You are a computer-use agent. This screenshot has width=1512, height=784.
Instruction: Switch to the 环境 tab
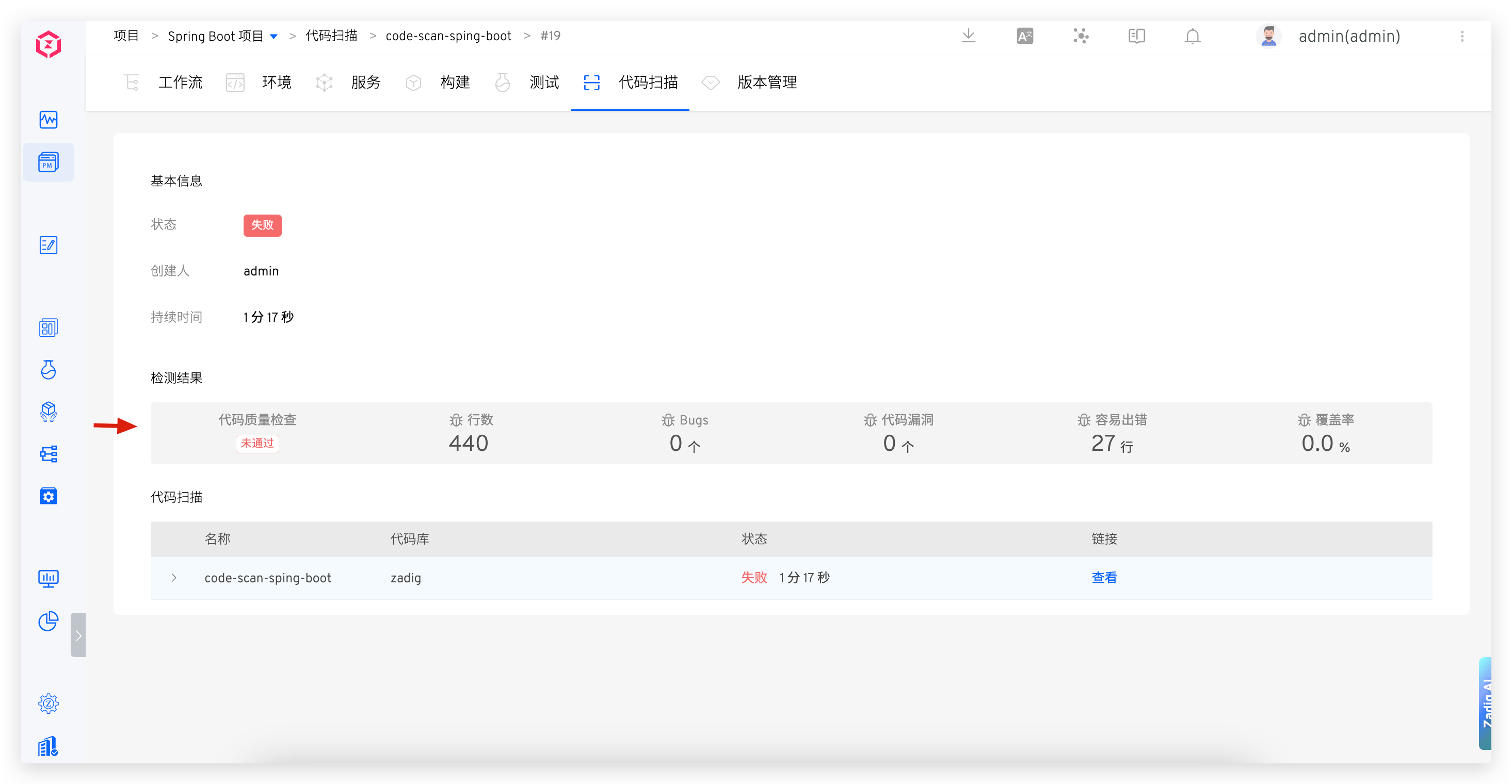pyautogui.click(x=277, y=82)
